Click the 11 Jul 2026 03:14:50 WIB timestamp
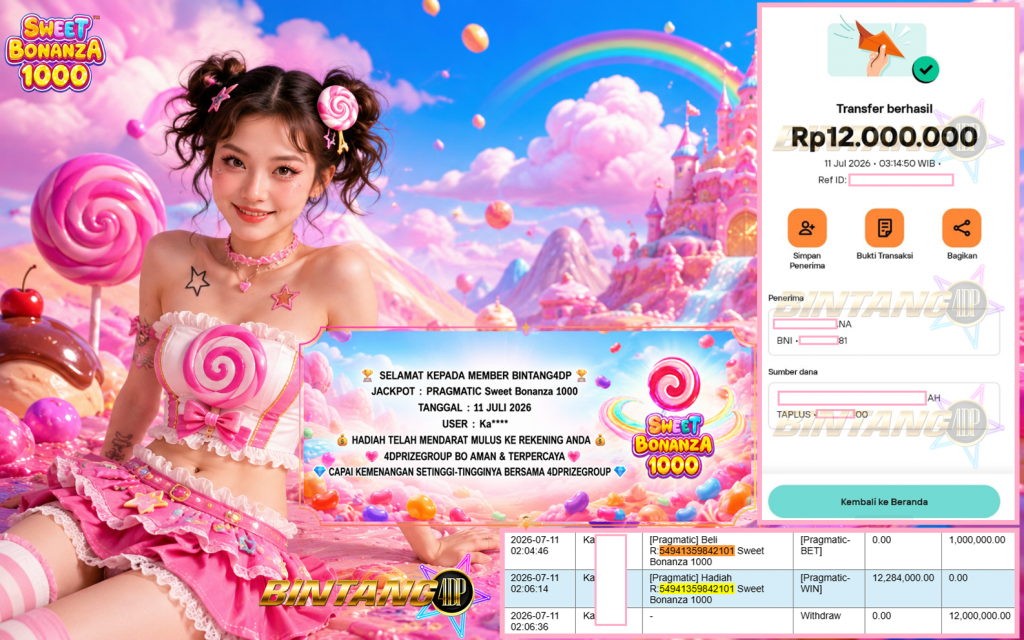This screenshot has height=640, width=1024. click(x=882, y=163)
